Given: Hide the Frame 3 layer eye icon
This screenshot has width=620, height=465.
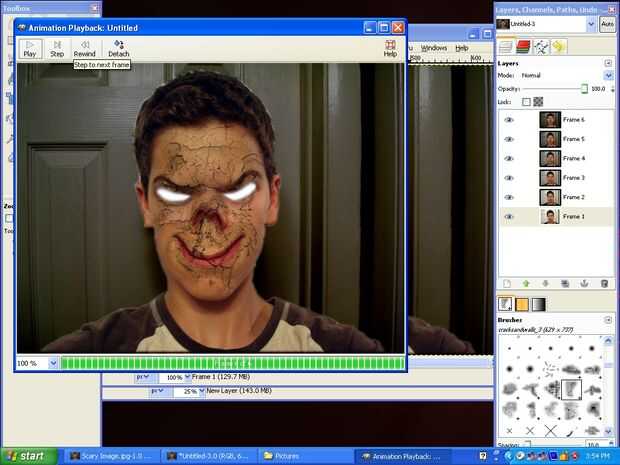Looking at the screenshot, I should (x=509, y=178).
